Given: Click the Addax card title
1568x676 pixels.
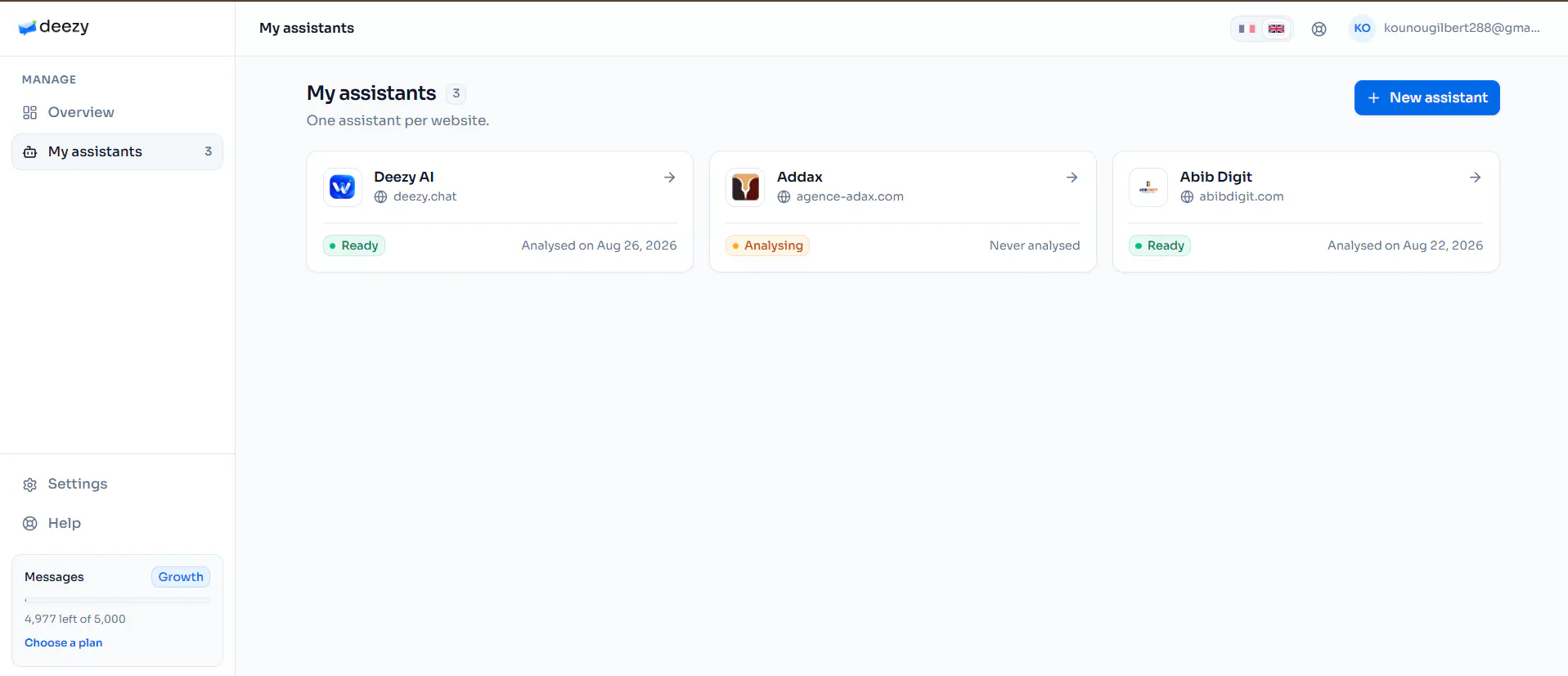Looking at the screenshot, I should [x=800, y=178].
